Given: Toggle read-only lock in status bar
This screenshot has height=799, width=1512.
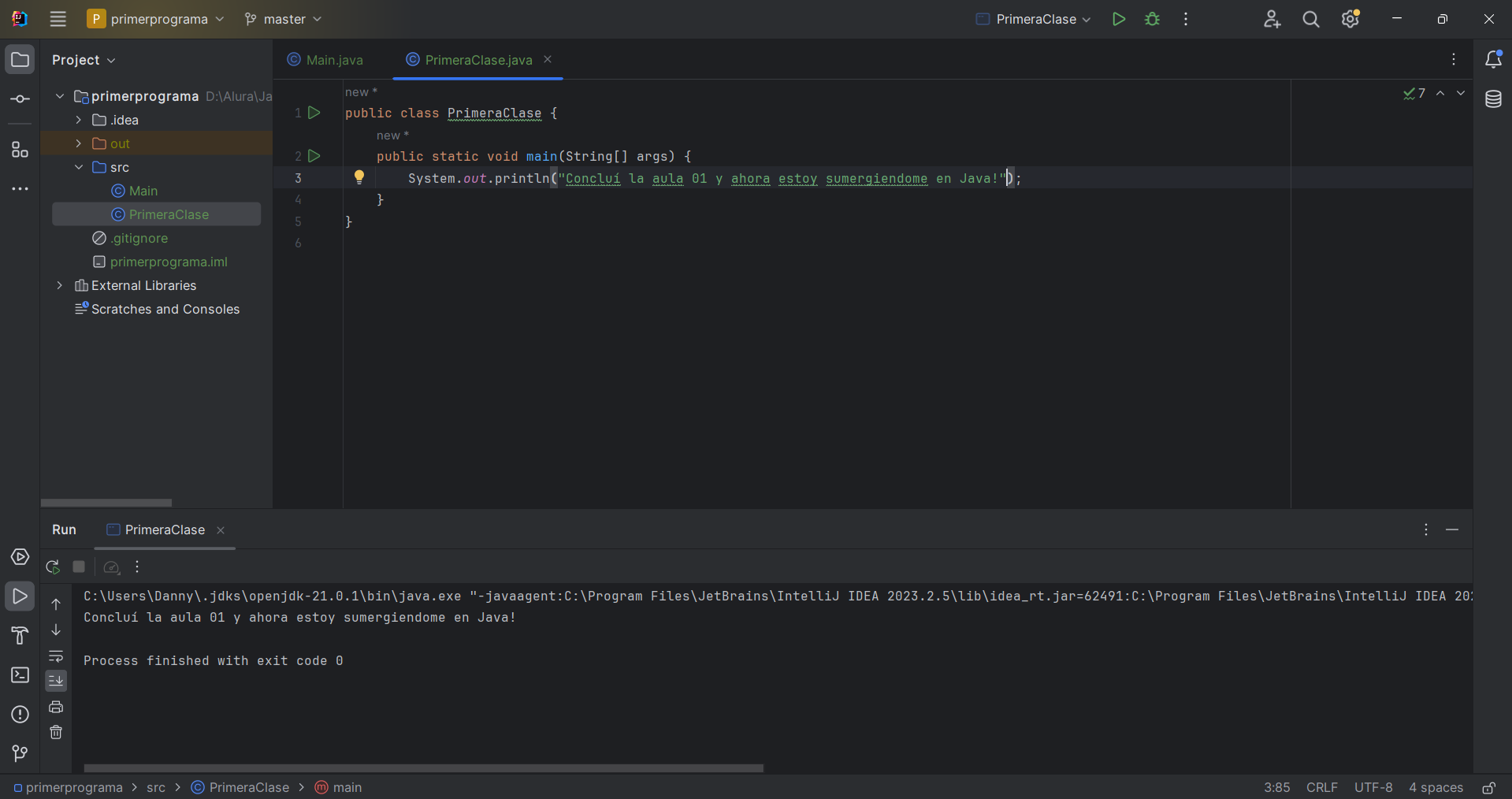Looking at the screenshot, I should point(1489,788).
